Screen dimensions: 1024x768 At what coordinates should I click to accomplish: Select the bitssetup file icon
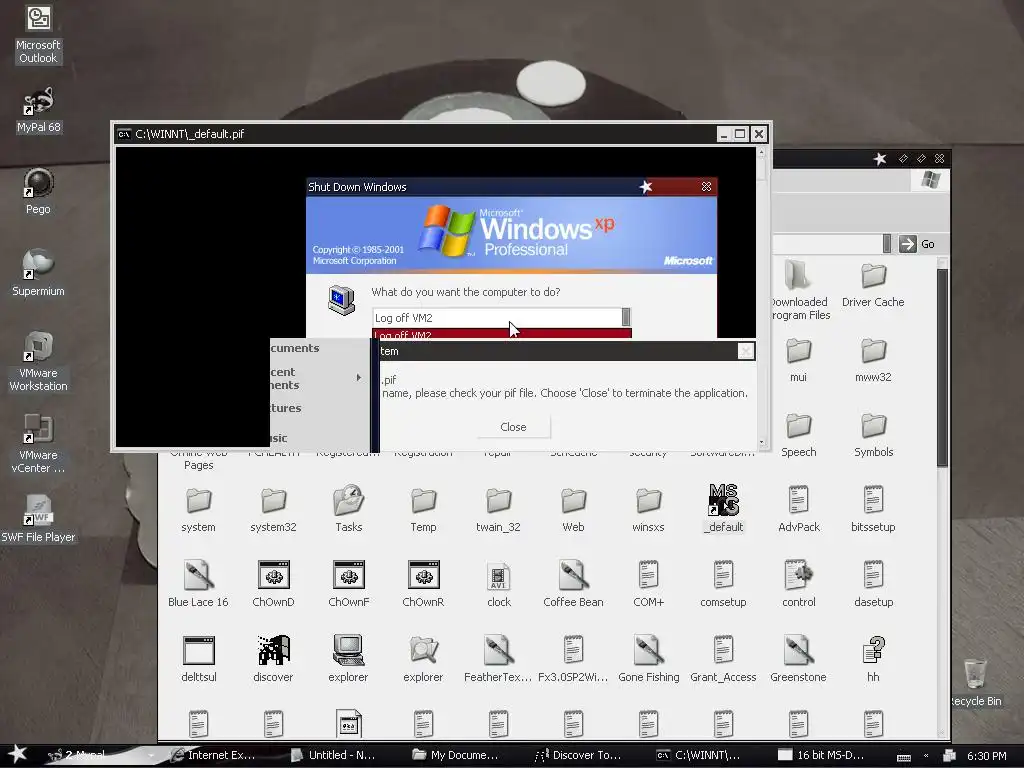tap(873, 509)
